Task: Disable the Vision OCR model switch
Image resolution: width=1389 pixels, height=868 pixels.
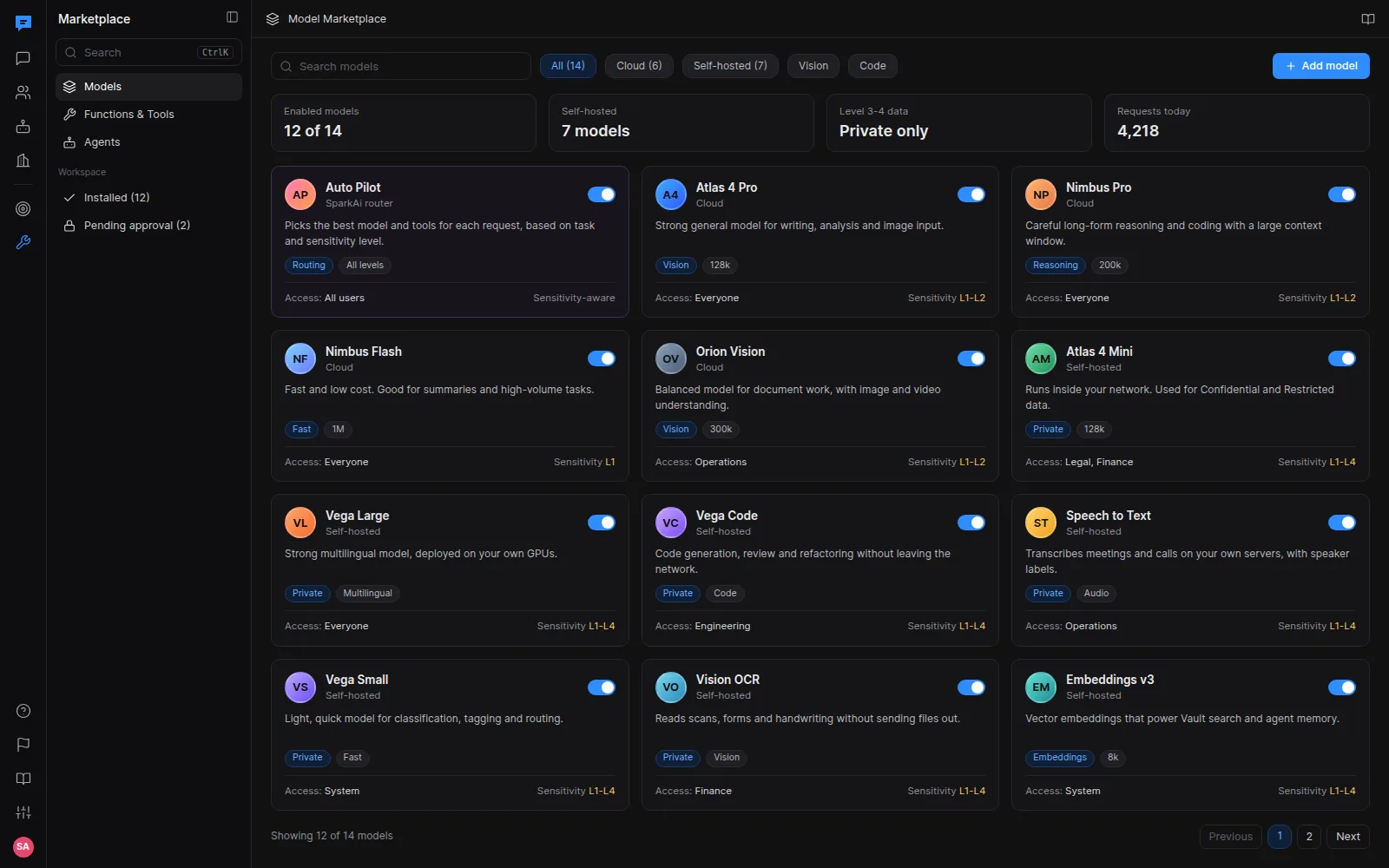Action: (x=971, y=687)
